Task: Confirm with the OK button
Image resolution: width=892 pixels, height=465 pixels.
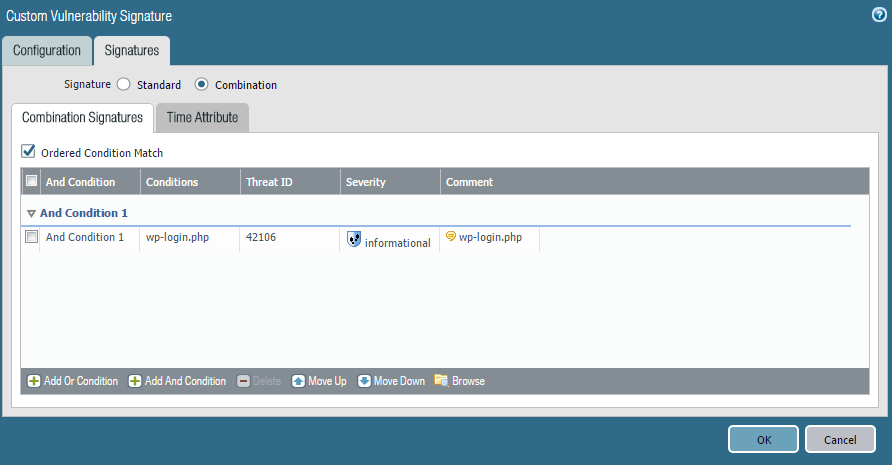Action: 763,439
